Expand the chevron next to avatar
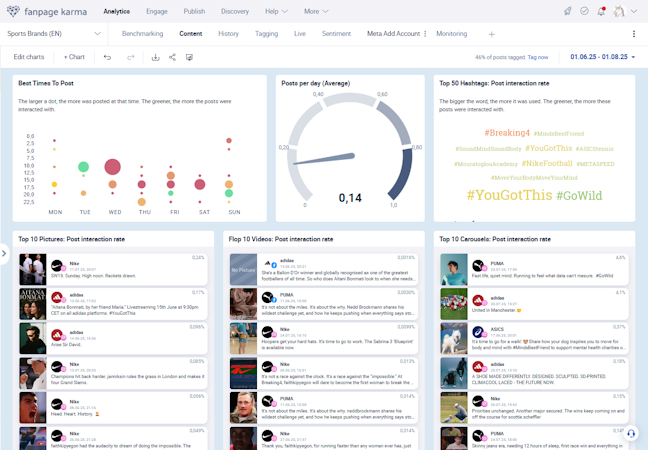Image resolution: width=648 pixels, height=450 pixels. 634,11
